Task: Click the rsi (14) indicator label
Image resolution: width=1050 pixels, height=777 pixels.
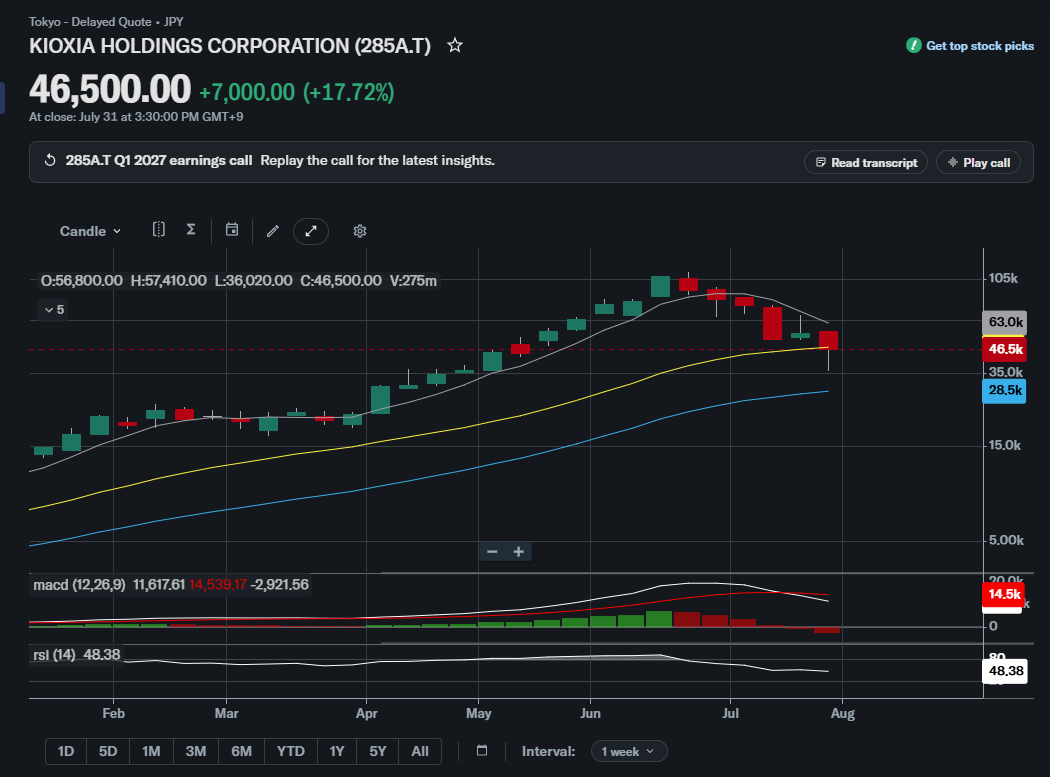Action: [x=54, y=654]
